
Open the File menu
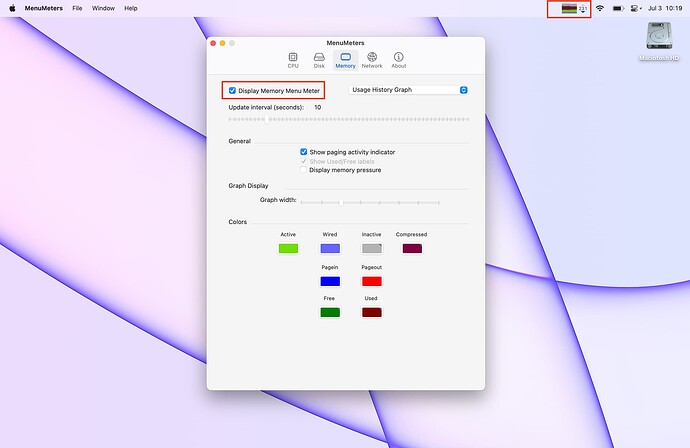pyautogui.click(x=77, y=8)
